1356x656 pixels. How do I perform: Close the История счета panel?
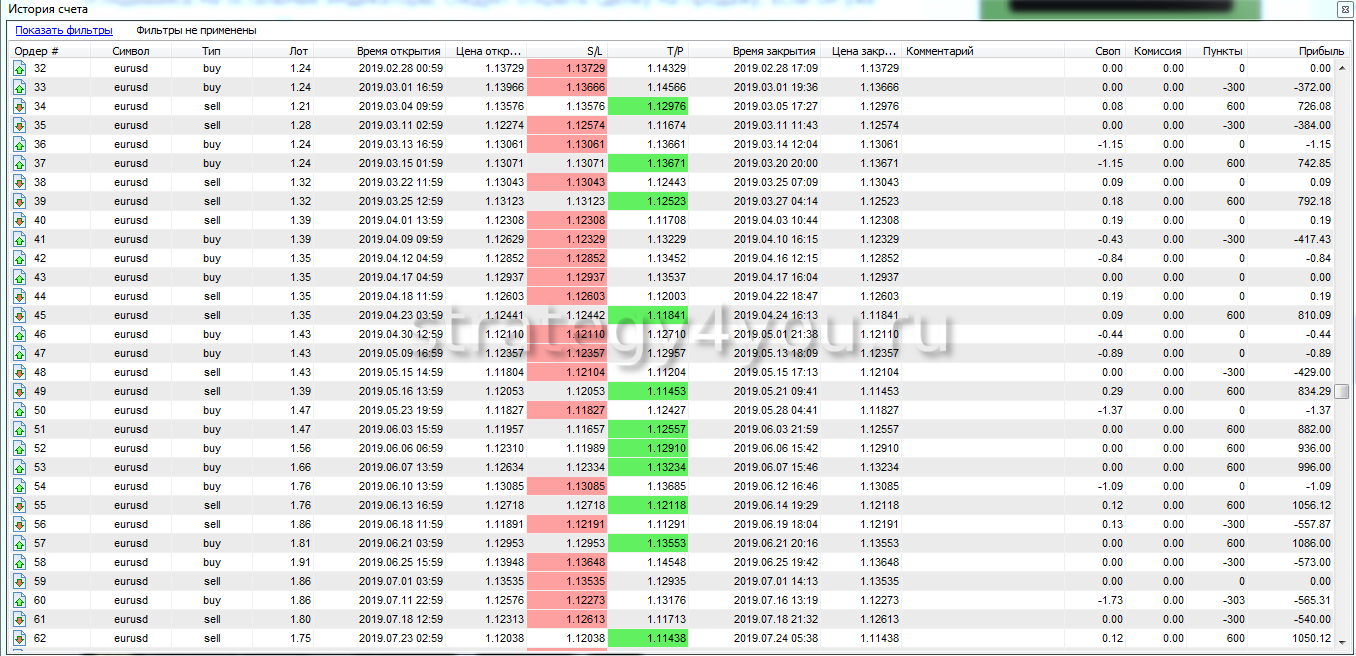pos(1344,9)
